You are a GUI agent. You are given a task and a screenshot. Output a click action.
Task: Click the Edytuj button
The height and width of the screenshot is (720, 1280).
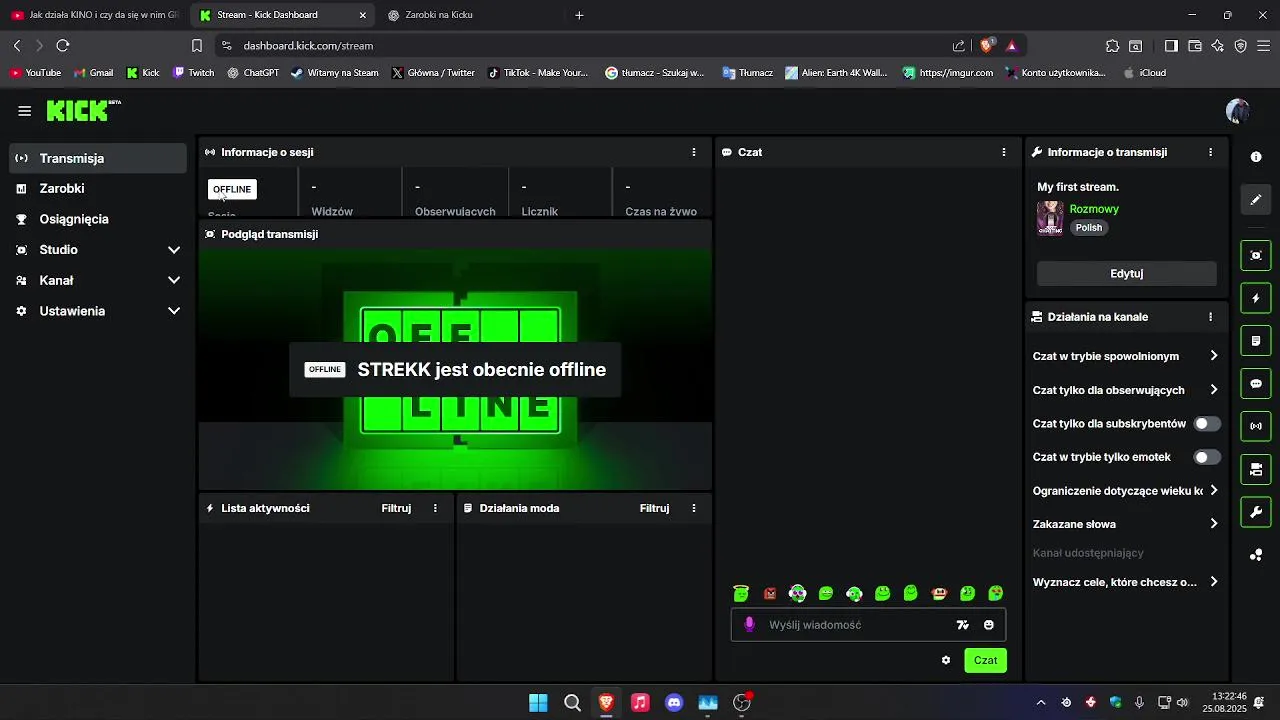[x=1127, y=273]
